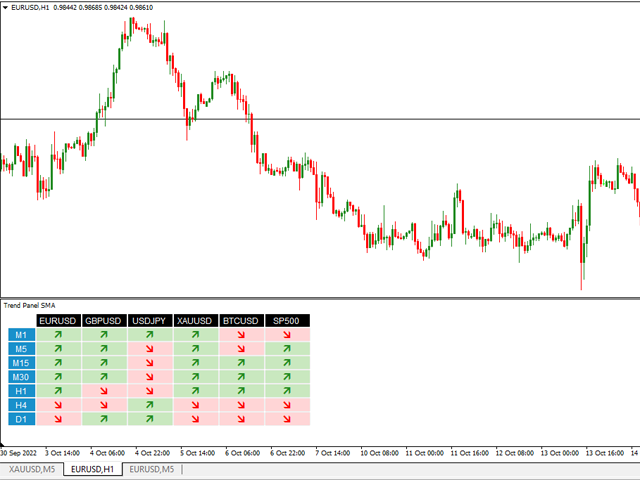This screenshot has width=640, height=480.
Task: Click GBPUSD H1 down-trend arrow
Action: [x=104, y=391]
